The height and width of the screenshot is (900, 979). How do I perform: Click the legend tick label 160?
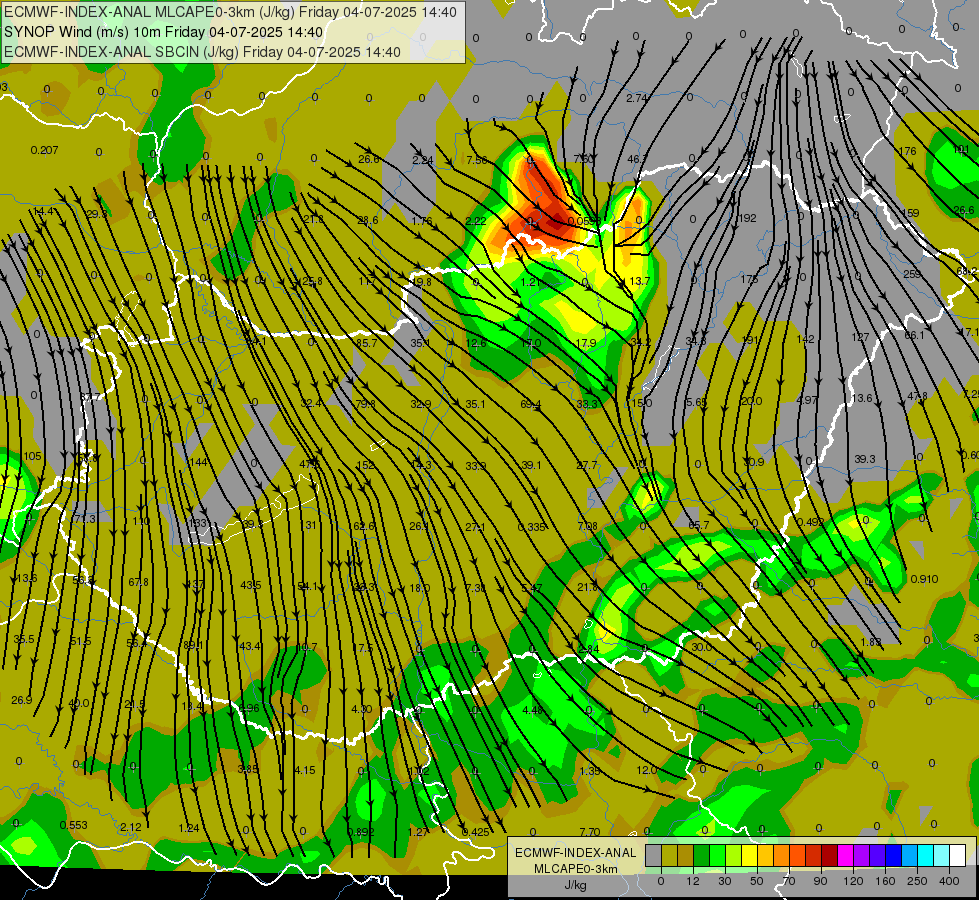pyautogui.click(x=885, y=881)
